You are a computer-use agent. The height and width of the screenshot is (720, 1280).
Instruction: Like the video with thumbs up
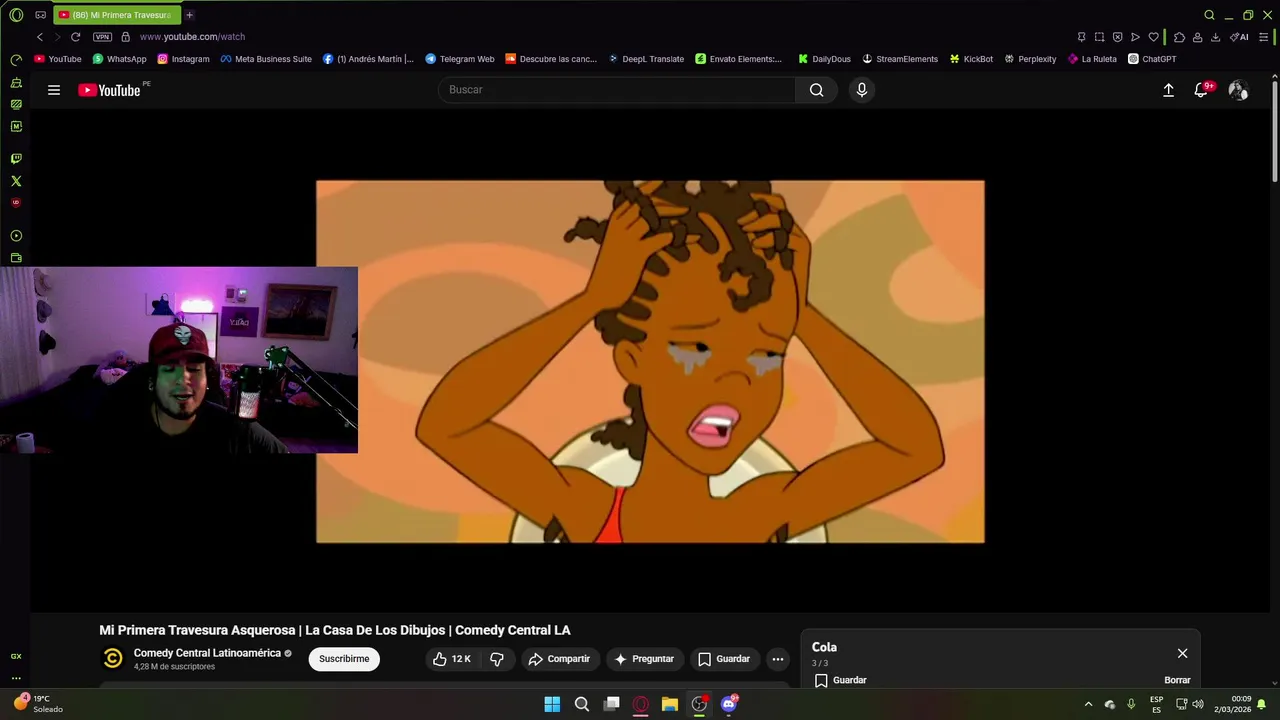coord(452,659)
